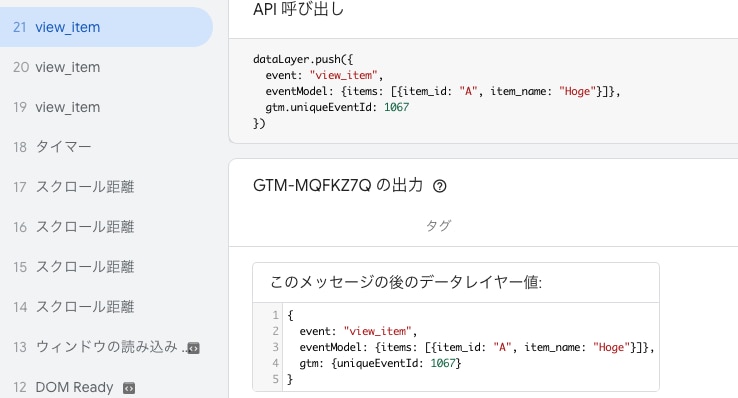Click event "view_item" line in API call
Viewport: 738px width, 398px height.
(x=324, y=75)
